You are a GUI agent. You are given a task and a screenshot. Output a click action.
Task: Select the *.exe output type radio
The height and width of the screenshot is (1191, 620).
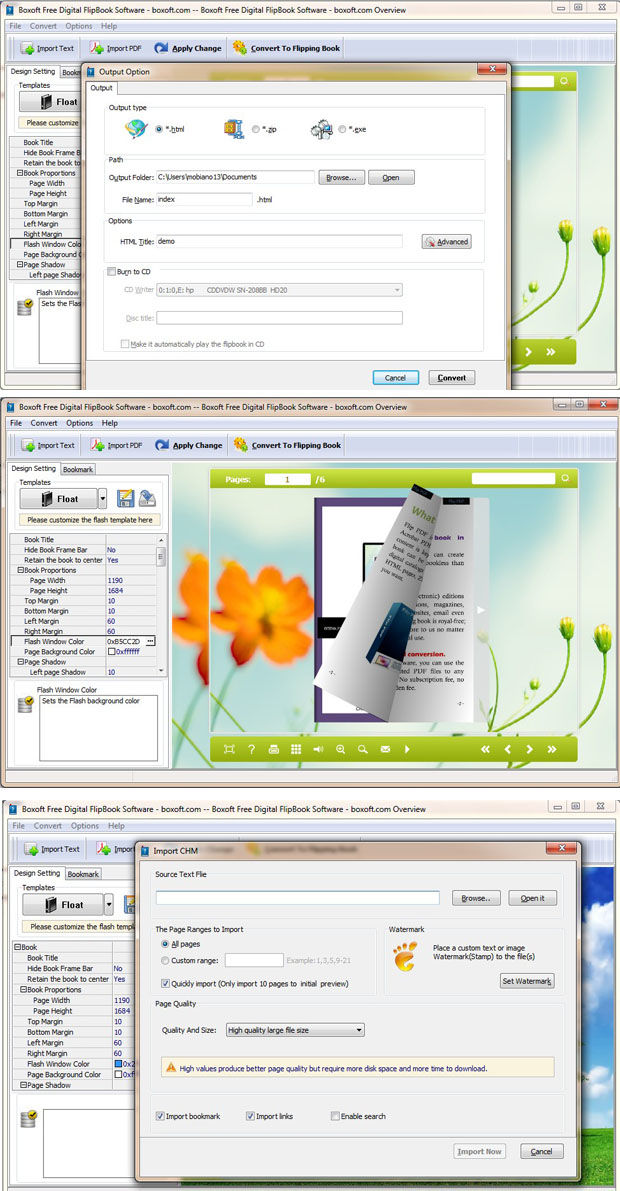pyautogui.click(x=343, y=129)
